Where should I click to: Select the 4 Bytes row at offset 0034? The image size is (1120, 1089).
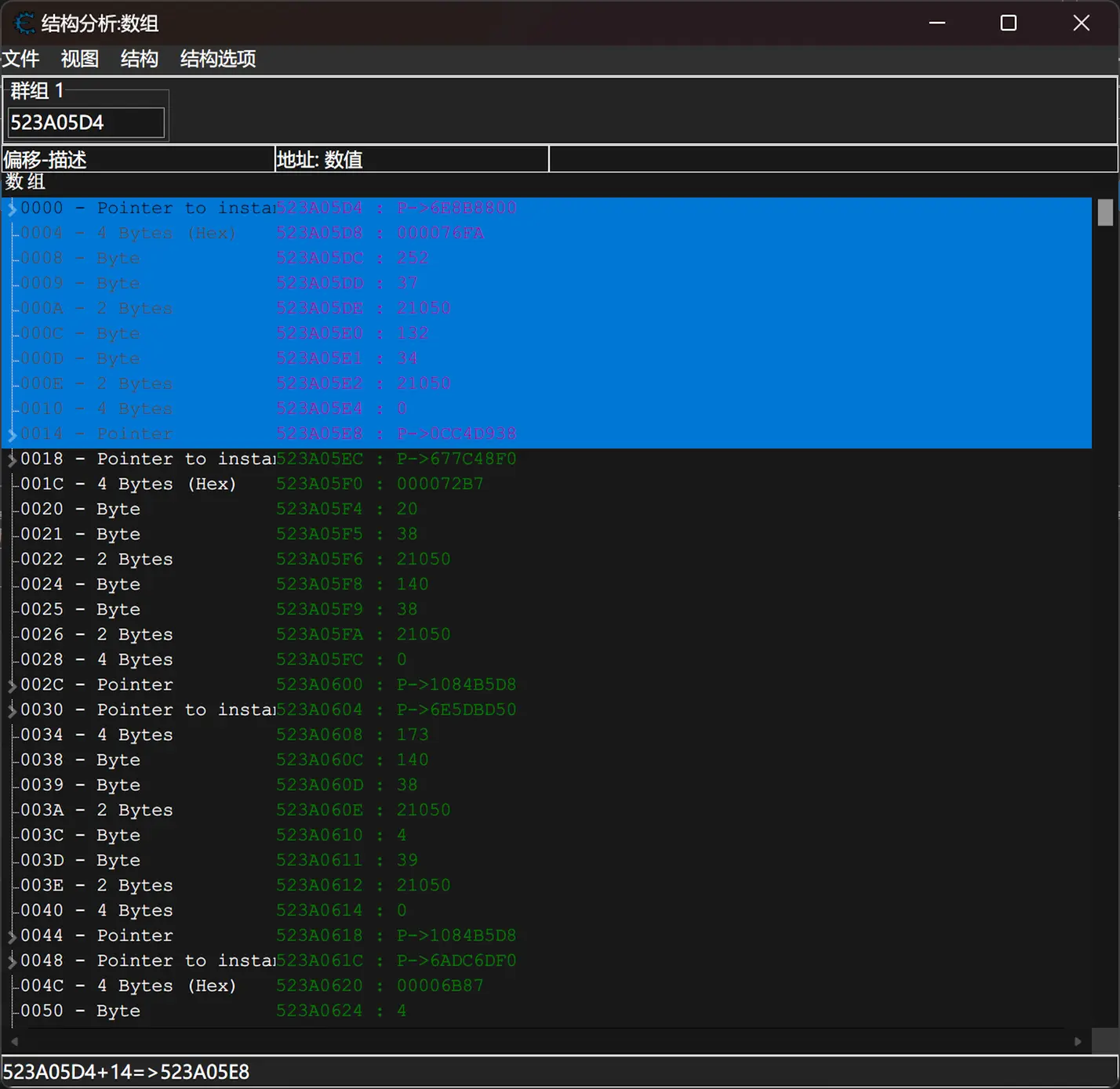[96, 735]
